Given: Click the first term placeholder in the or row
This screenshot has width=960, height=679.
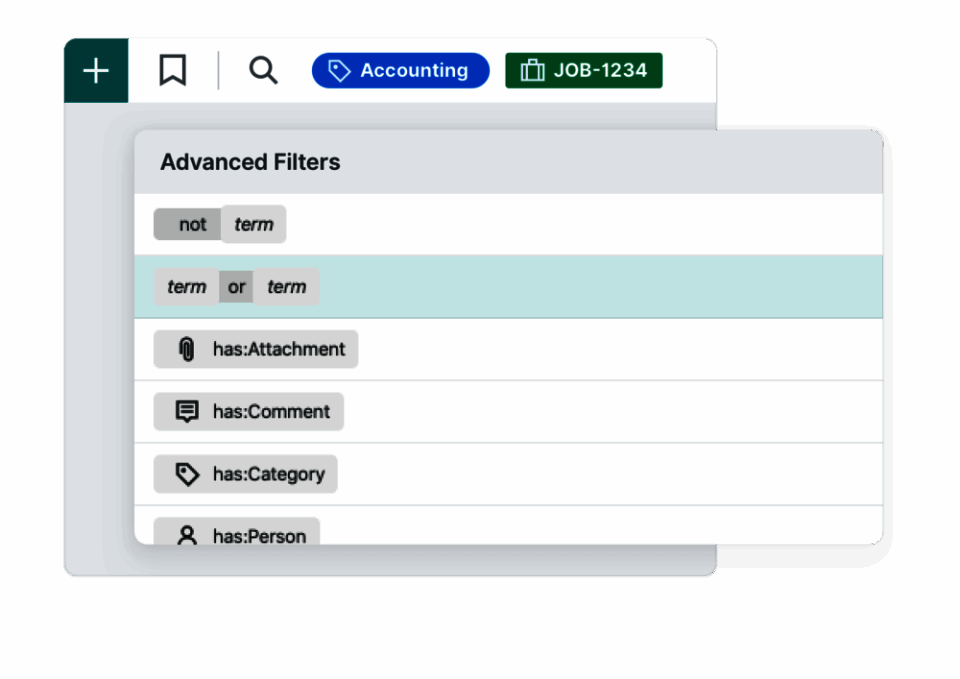Looking at the screenshot, I should (187, 287).
